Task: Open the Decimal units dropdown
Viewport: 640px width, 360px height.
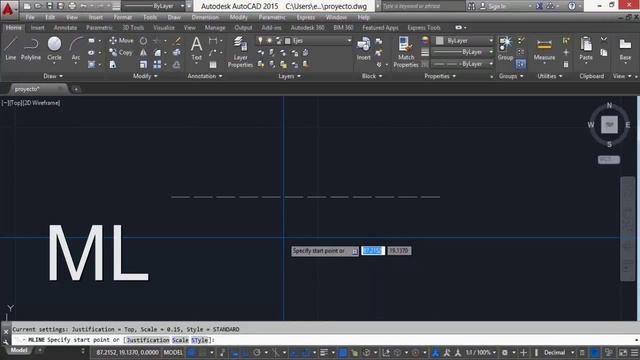Action: click(558, 352)
